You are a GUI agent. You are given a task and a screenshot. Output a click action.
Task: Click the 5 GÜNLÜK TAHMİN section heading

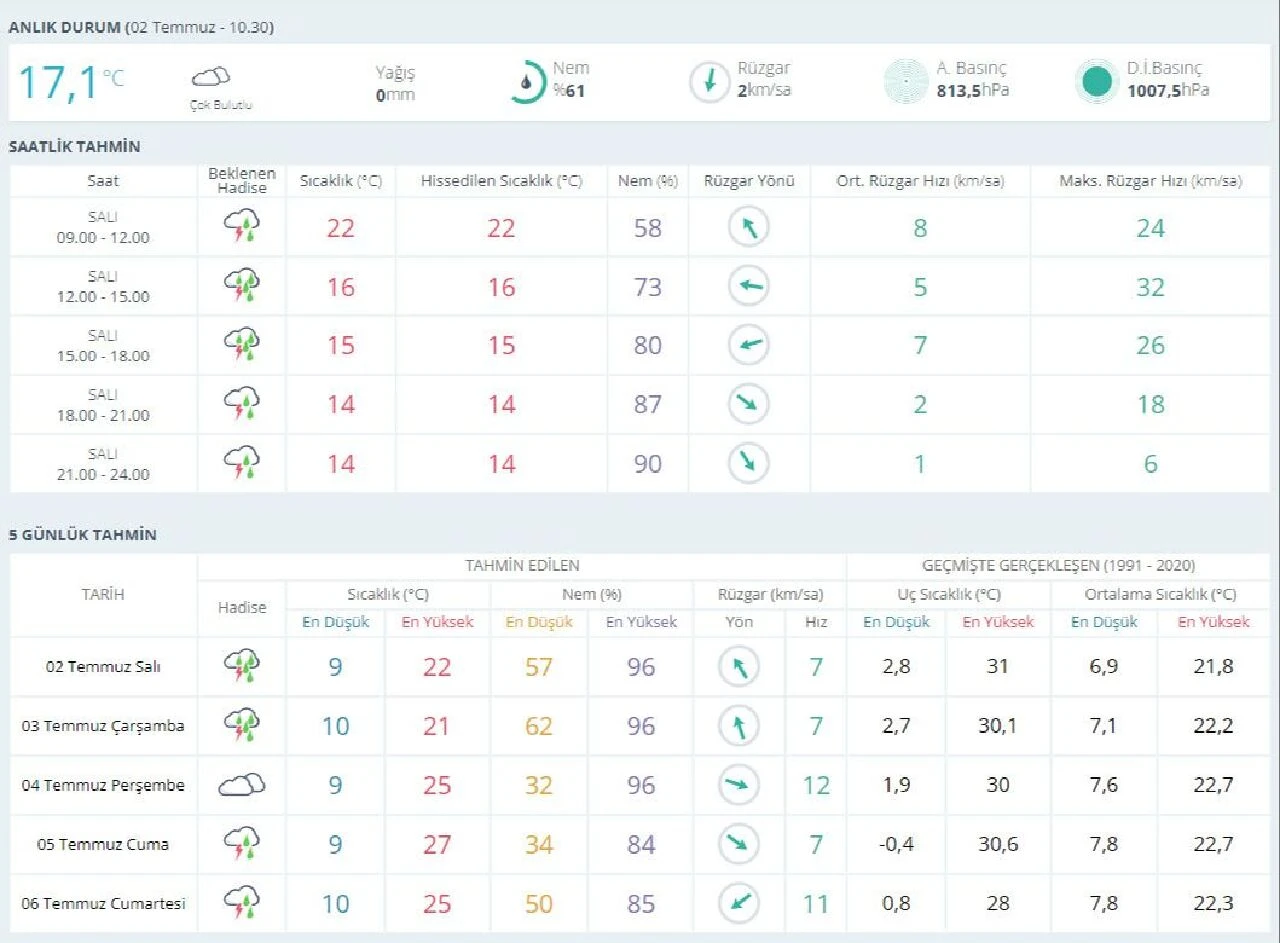tap(83, 535)
